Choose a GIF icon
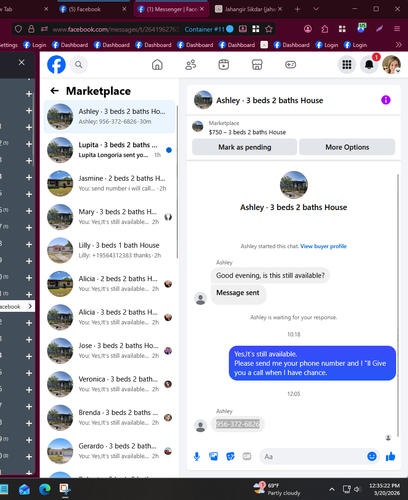408x500 pixels. (247, 456)
